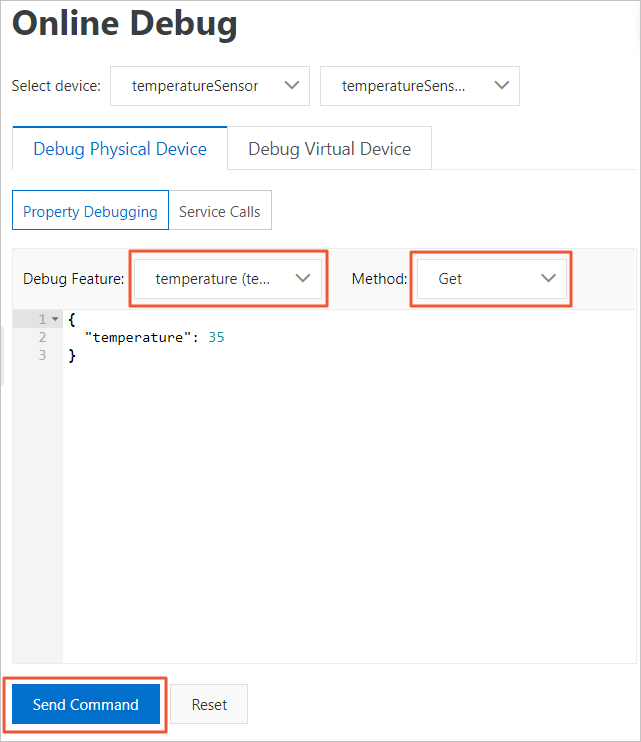
Task: Open the Method dropdown set to Get
Action: [492, 279]
